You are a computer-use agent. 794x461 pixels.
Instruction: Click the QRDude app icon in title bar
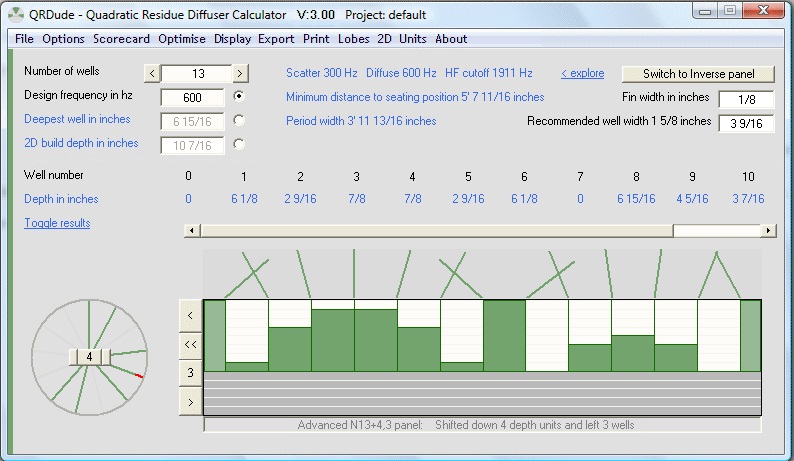(12, 15)
